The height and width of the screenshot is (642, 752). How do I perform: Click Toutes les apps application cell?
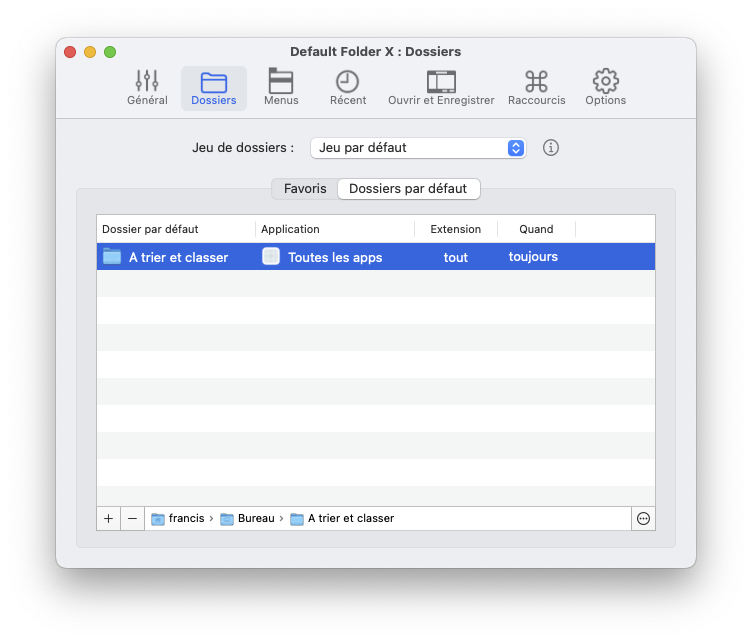(x=334, y=257)
